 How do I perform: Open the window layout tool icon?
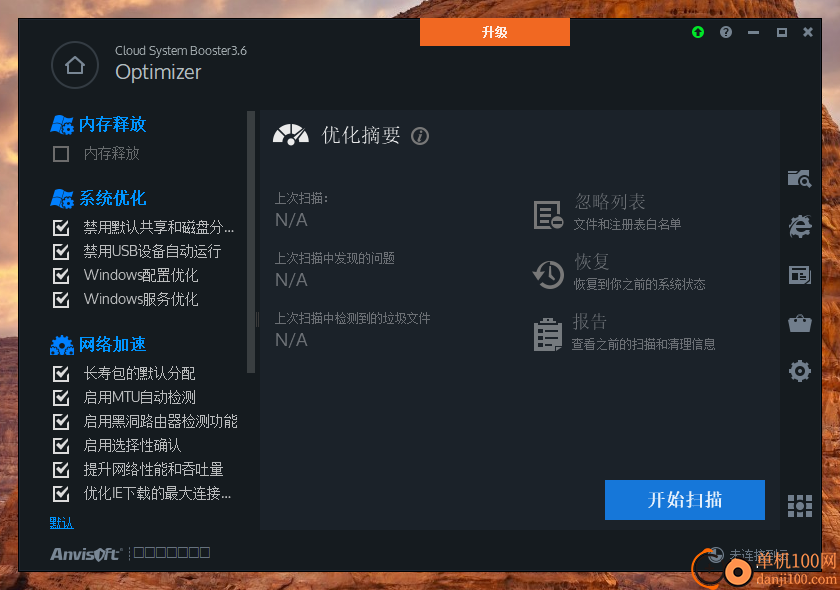pyautogui.click(x=799, y=275)
